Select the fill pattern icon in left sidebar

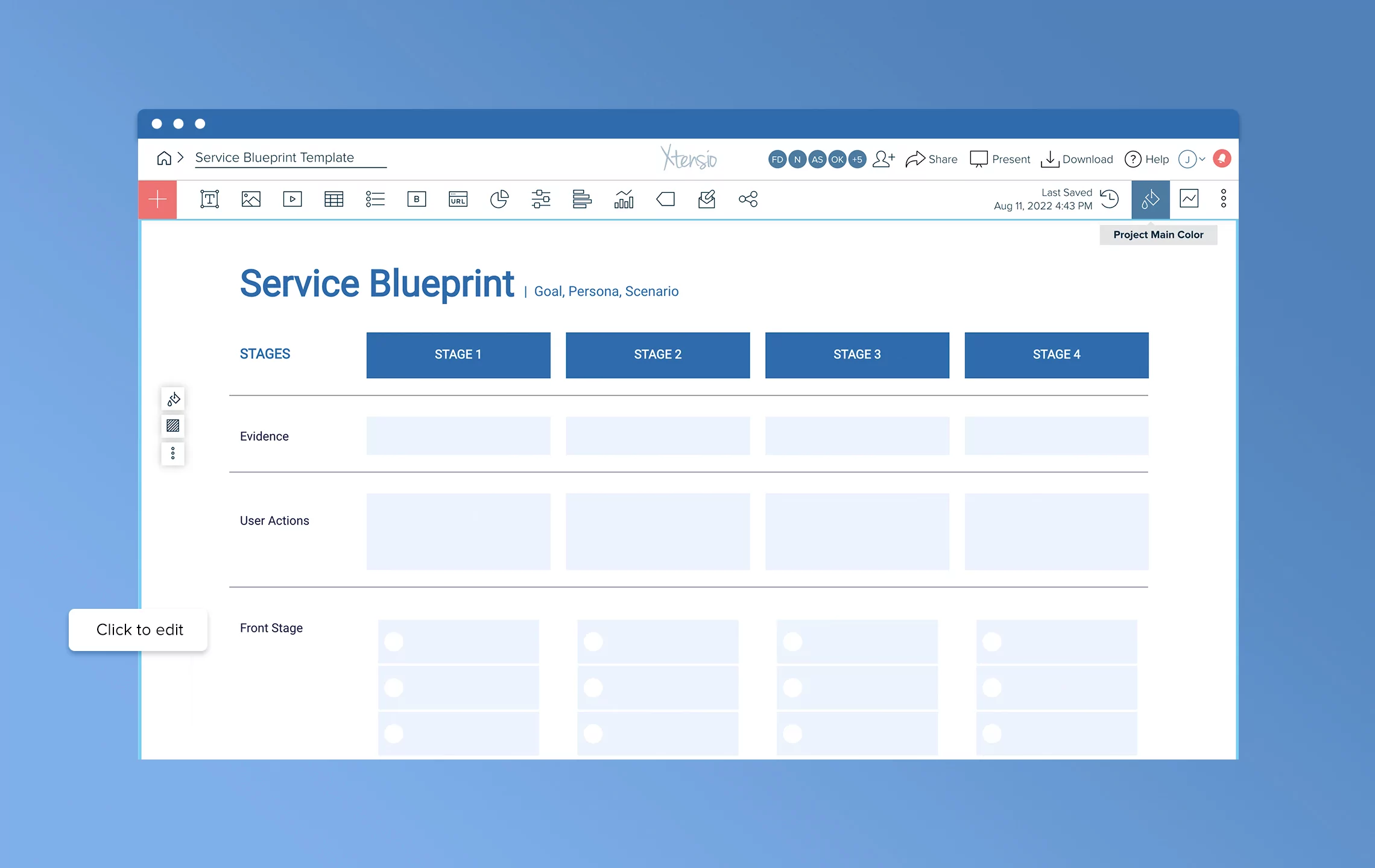pos(172,426)
